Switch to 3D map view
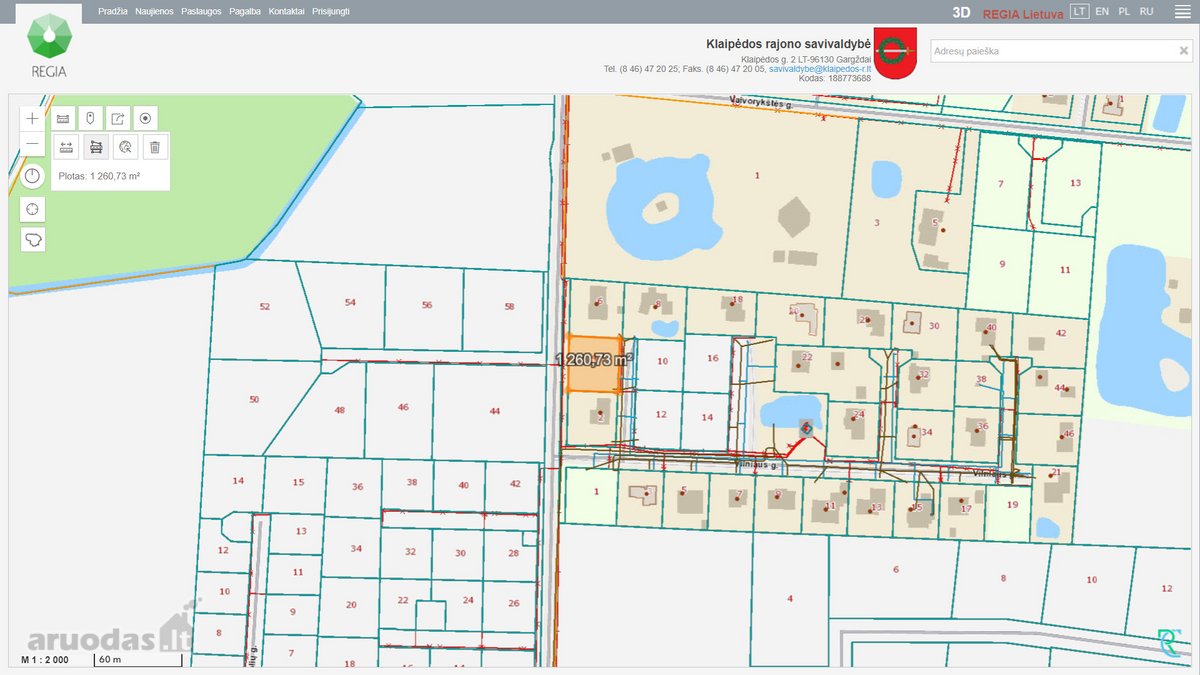 962,13
